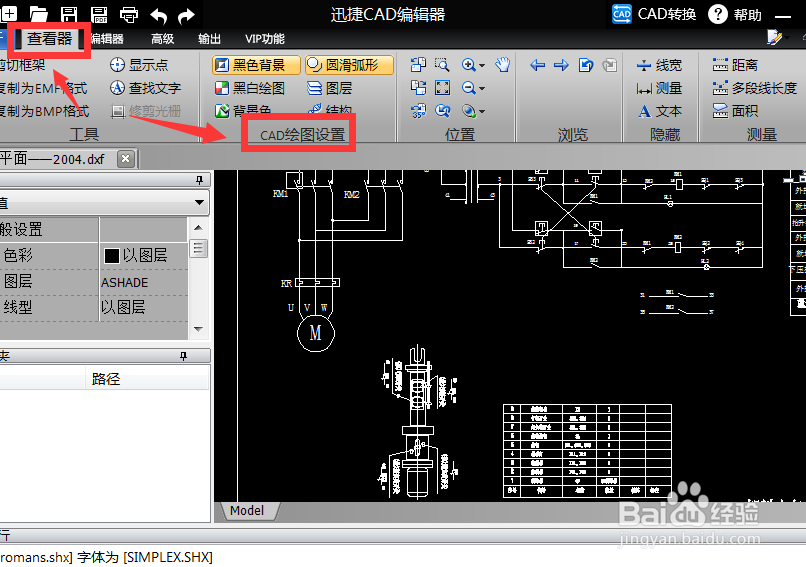Undo the last action

(x=159, y=16)
